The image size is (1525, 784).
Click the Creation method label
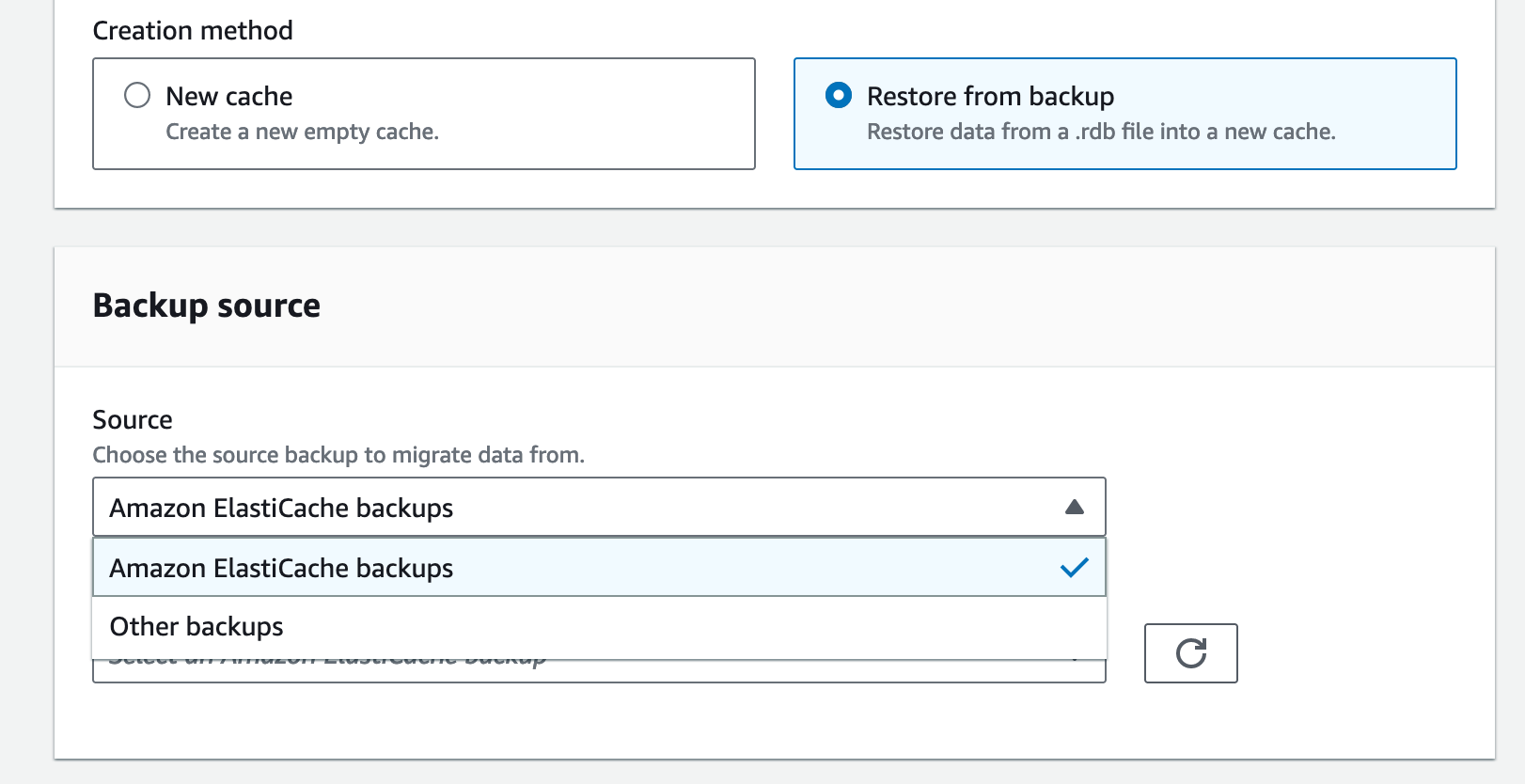click(x=193, y=31)
